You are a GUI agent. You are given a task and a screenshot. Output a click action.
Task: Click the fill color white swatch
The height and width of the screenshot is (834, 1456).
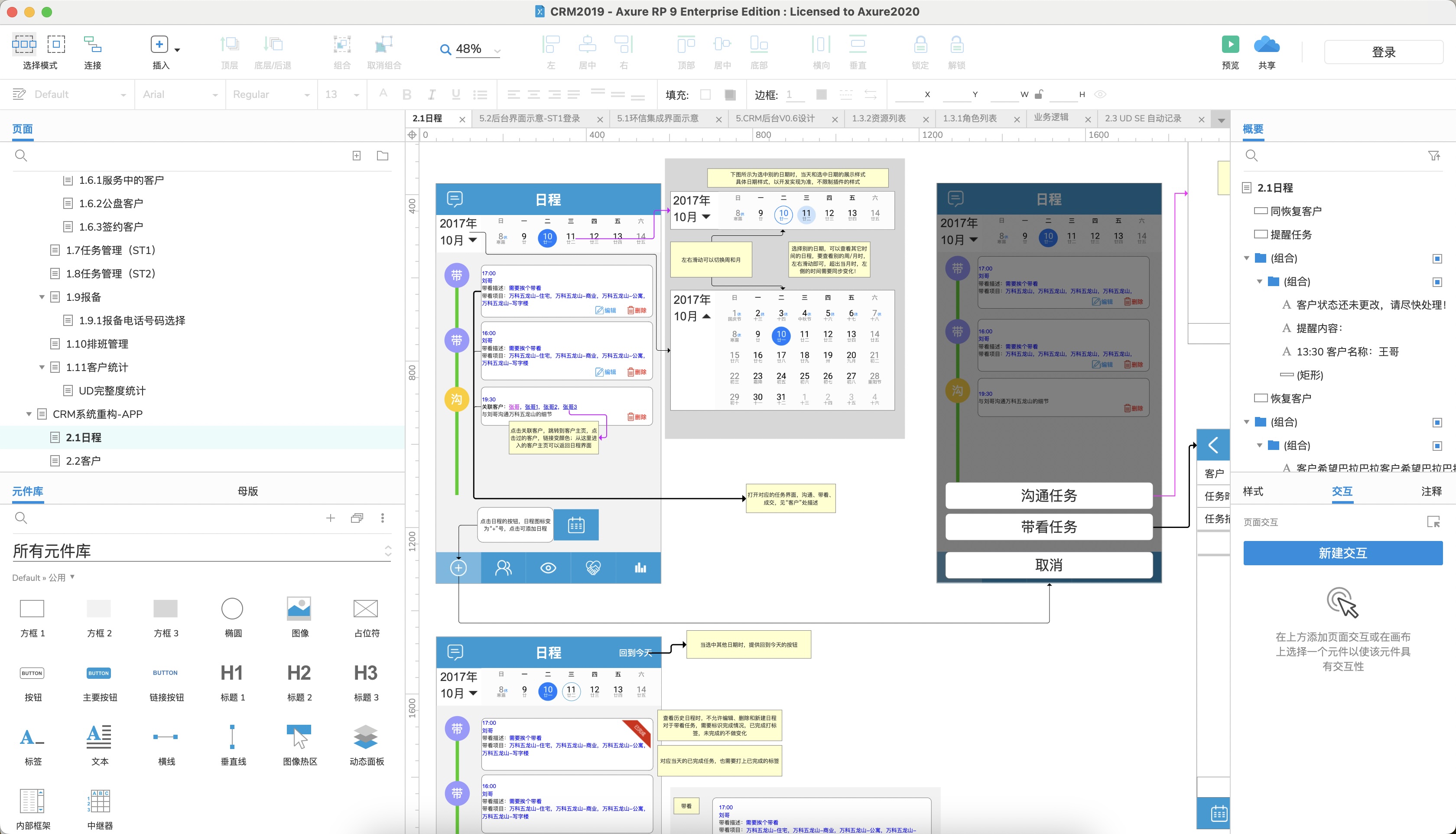pyautogui.click(x=705, y=94)
